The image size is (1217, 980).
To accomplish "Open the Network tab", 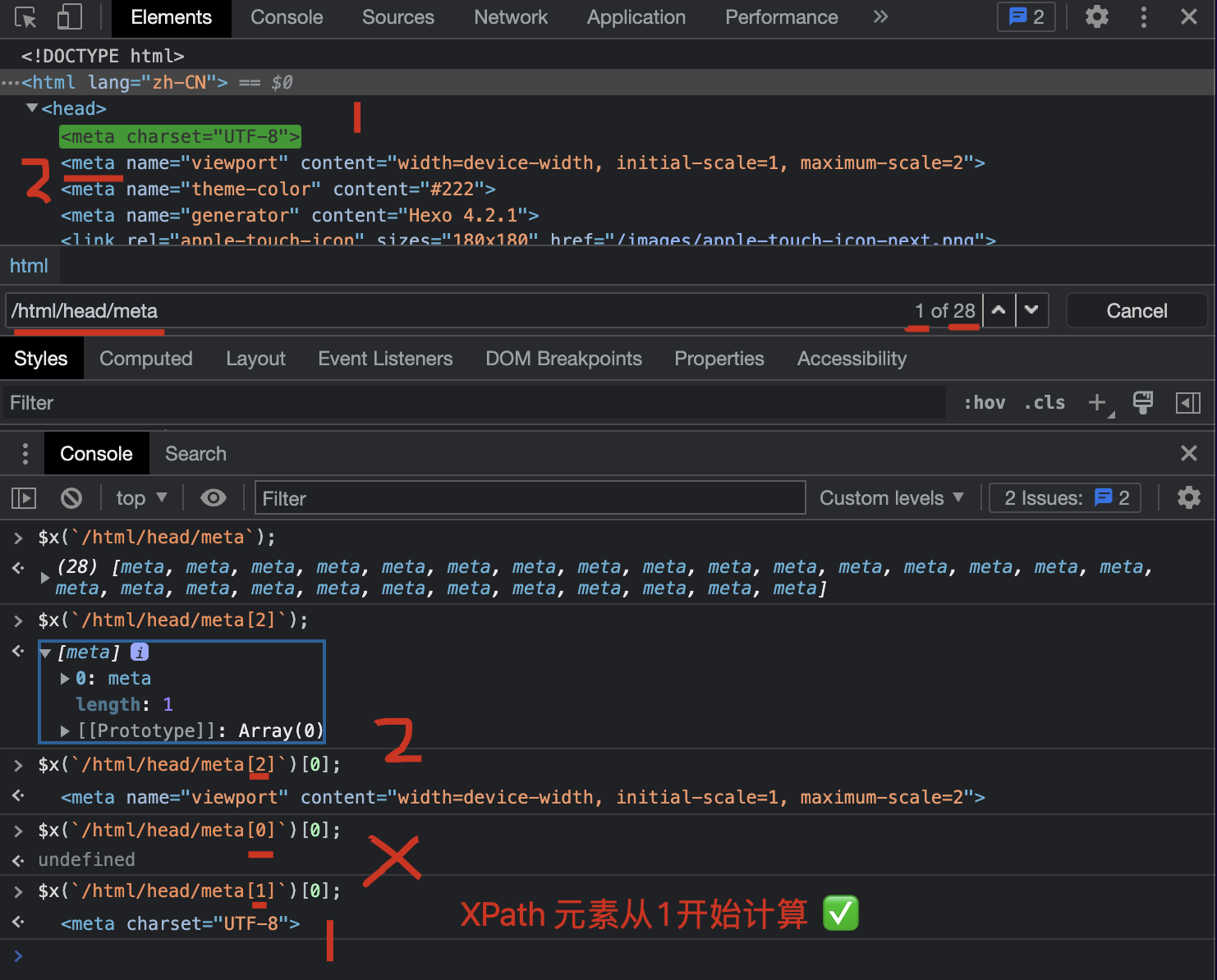I will [x=511, y=17].
